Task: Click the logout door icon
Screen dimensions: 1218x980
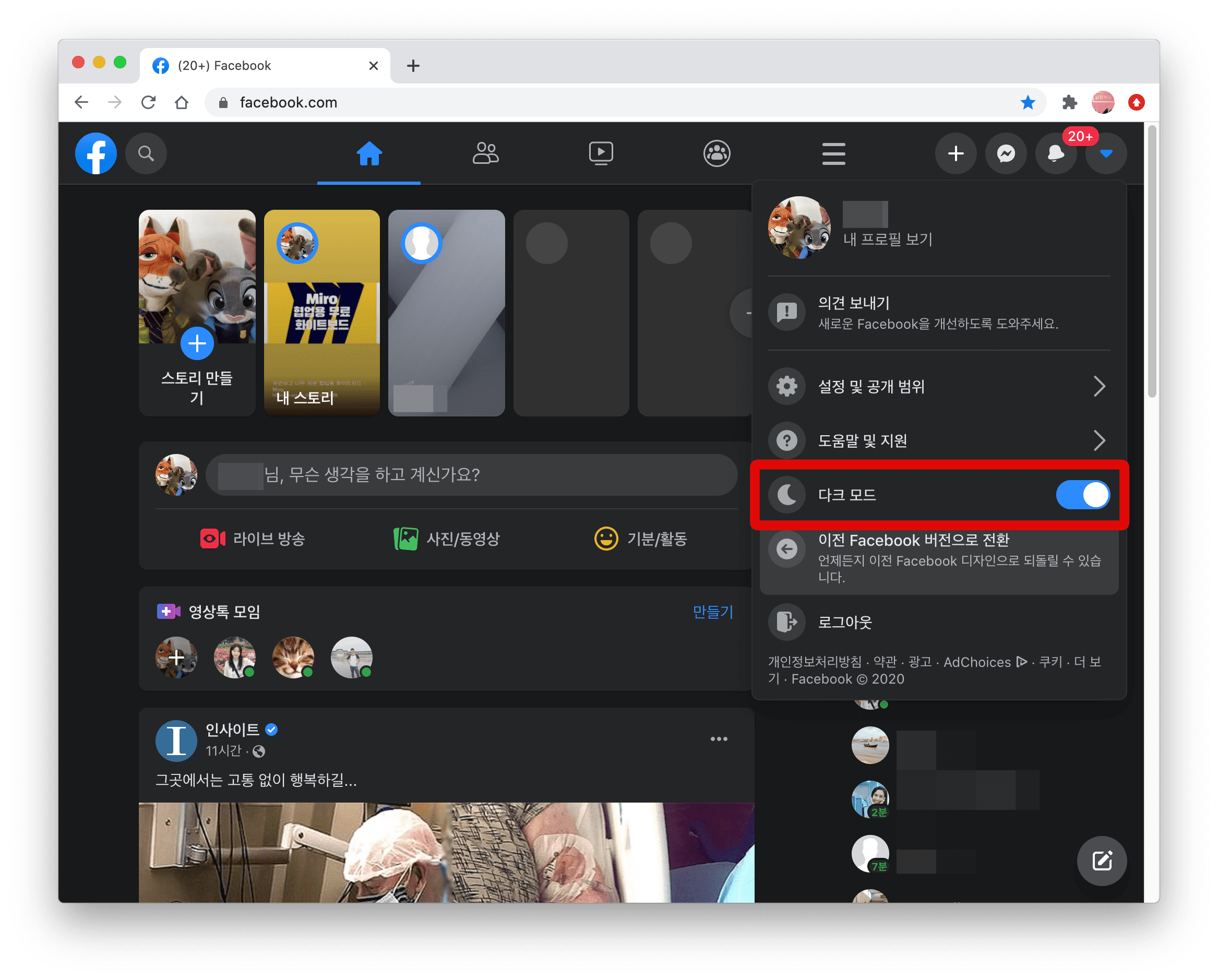Action: tap(786, 623)
